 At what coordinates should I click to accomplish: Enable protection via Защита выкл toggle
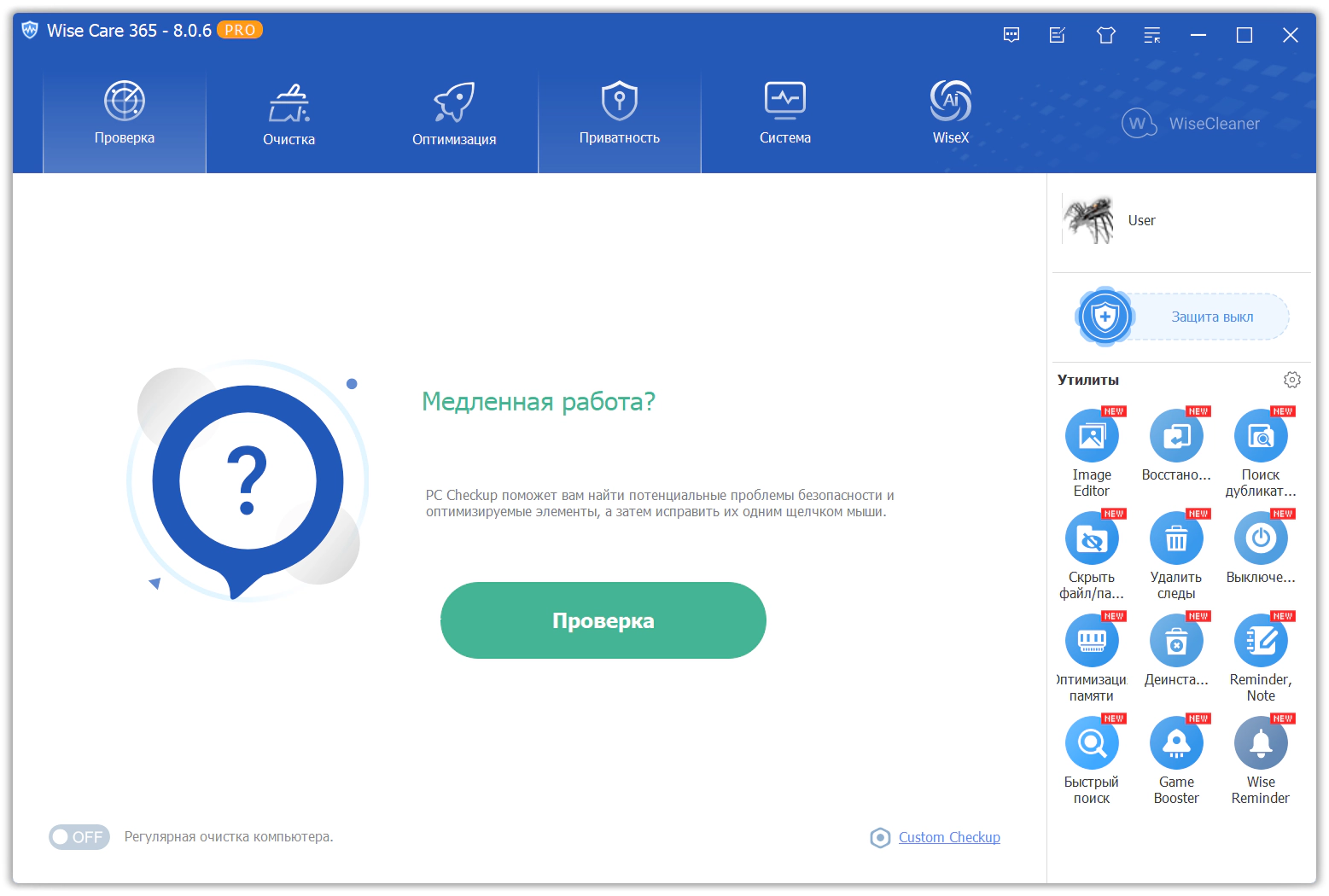1183,317
